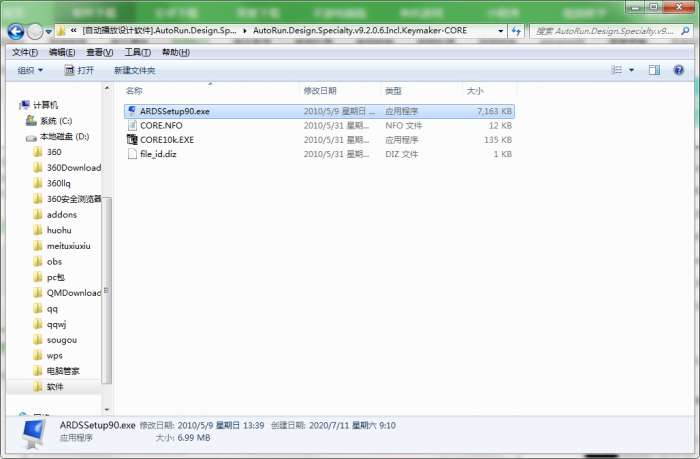Click the file_id.diz blank file icon
The height and width of the screenshot is (459, 700).
click(132, 154)
